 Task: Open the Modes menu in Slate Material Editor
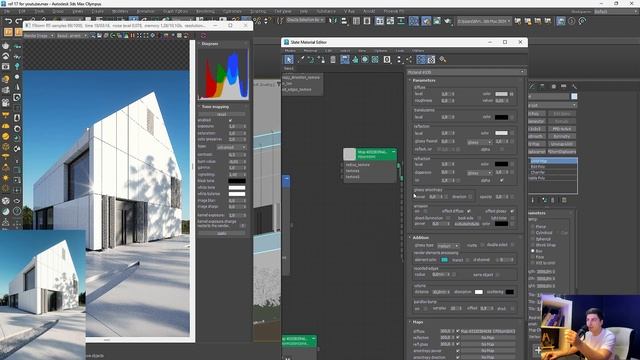coord(290,51)
